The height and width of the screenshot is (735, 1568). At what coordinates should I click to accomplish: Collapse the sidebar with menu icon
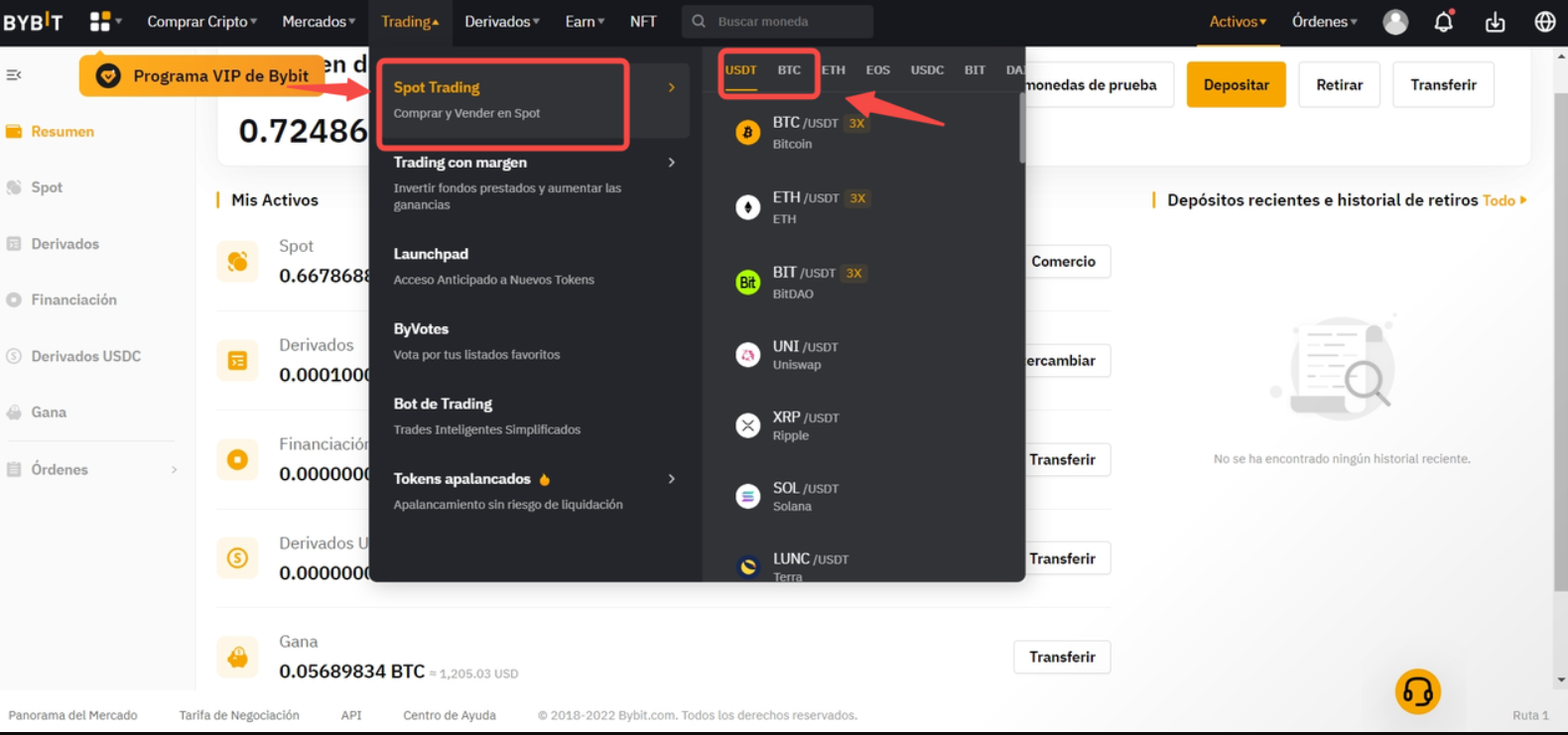click(x=14, y=75)
